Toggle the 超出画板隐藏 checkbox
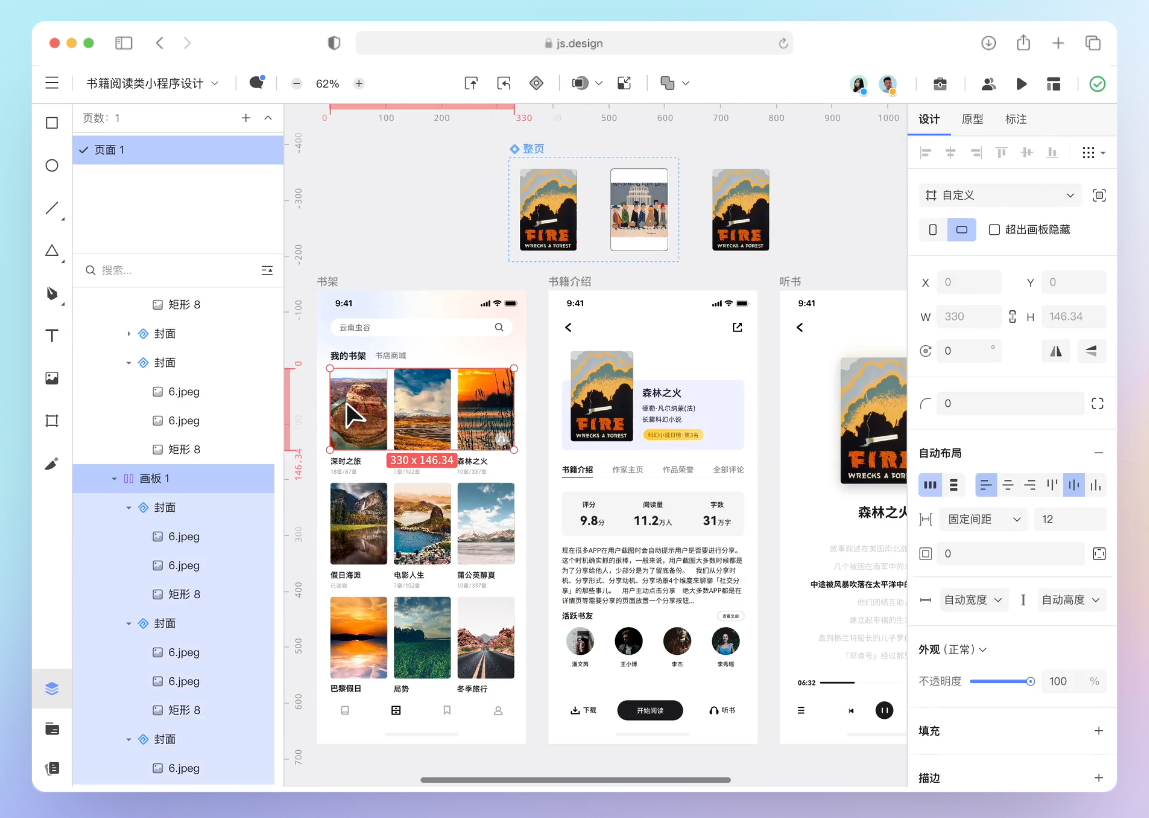 (x=994, y=229)
